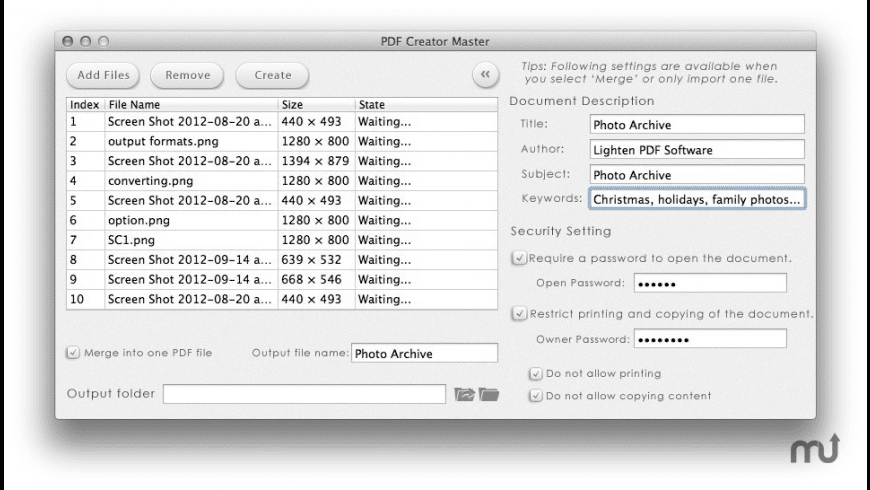
Task: Sort by State column header
Action: pyautogui.click(x=426, y=104)
